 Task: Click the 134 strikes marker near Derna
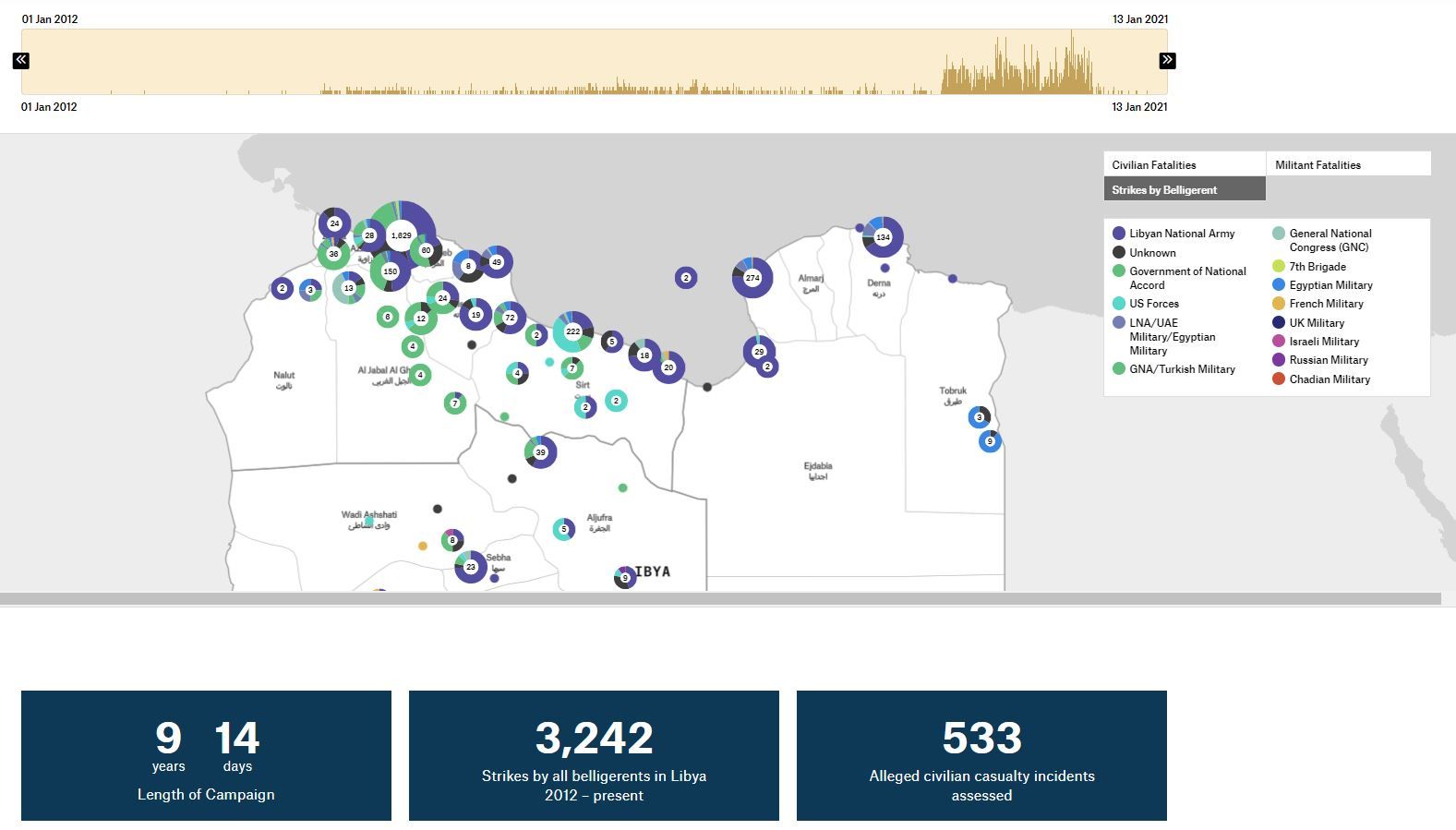pyautogui.click(x=883, y=237)
